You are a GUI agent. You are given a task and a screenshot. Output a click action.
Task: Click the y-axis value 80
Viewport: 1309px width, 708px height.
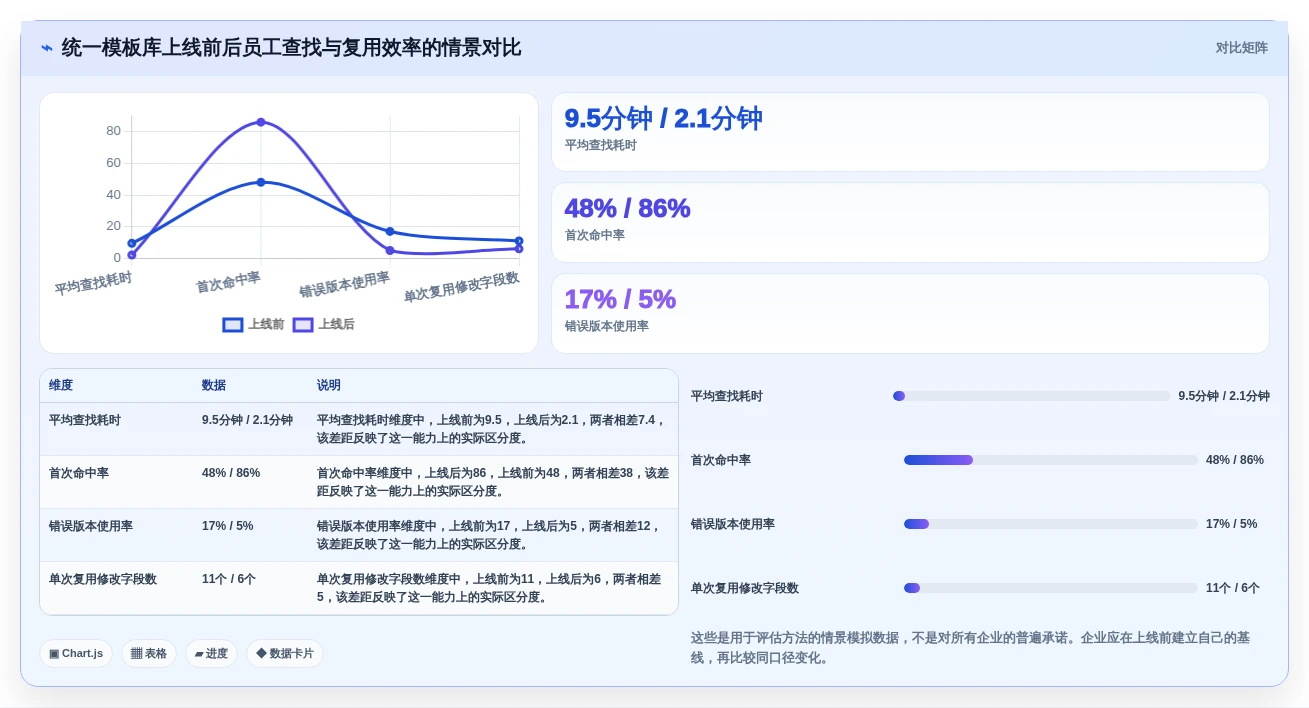tap(113, 130)
